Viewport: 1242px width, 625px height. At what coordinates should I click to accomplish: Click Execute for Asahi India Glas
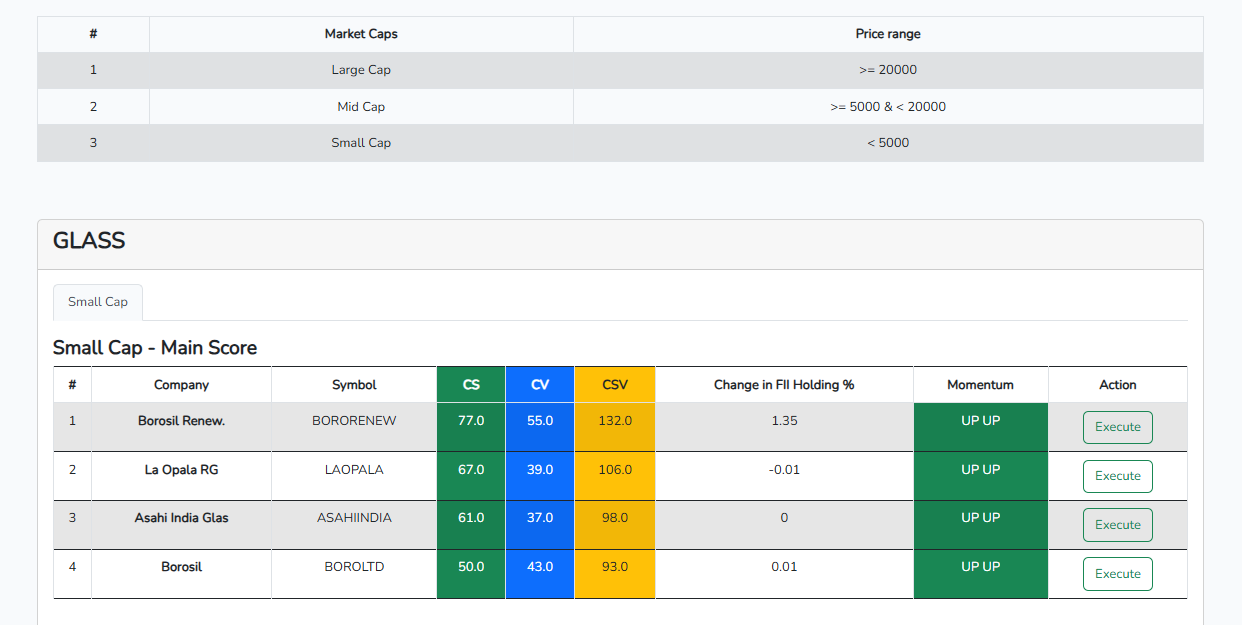(1118, 525)
